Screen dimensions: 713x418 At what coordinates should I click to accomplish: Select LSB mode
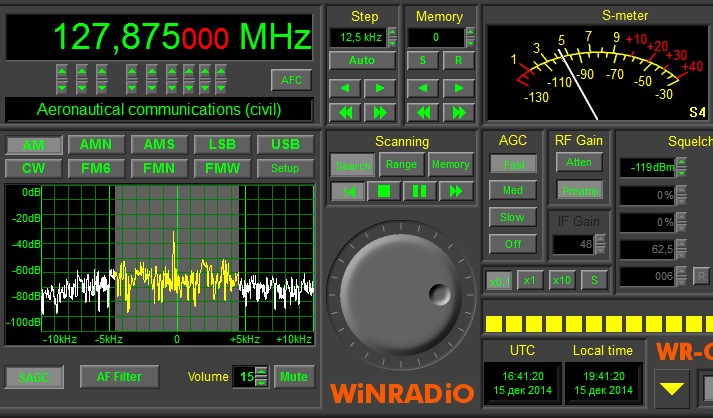click(x=222, y=145)
